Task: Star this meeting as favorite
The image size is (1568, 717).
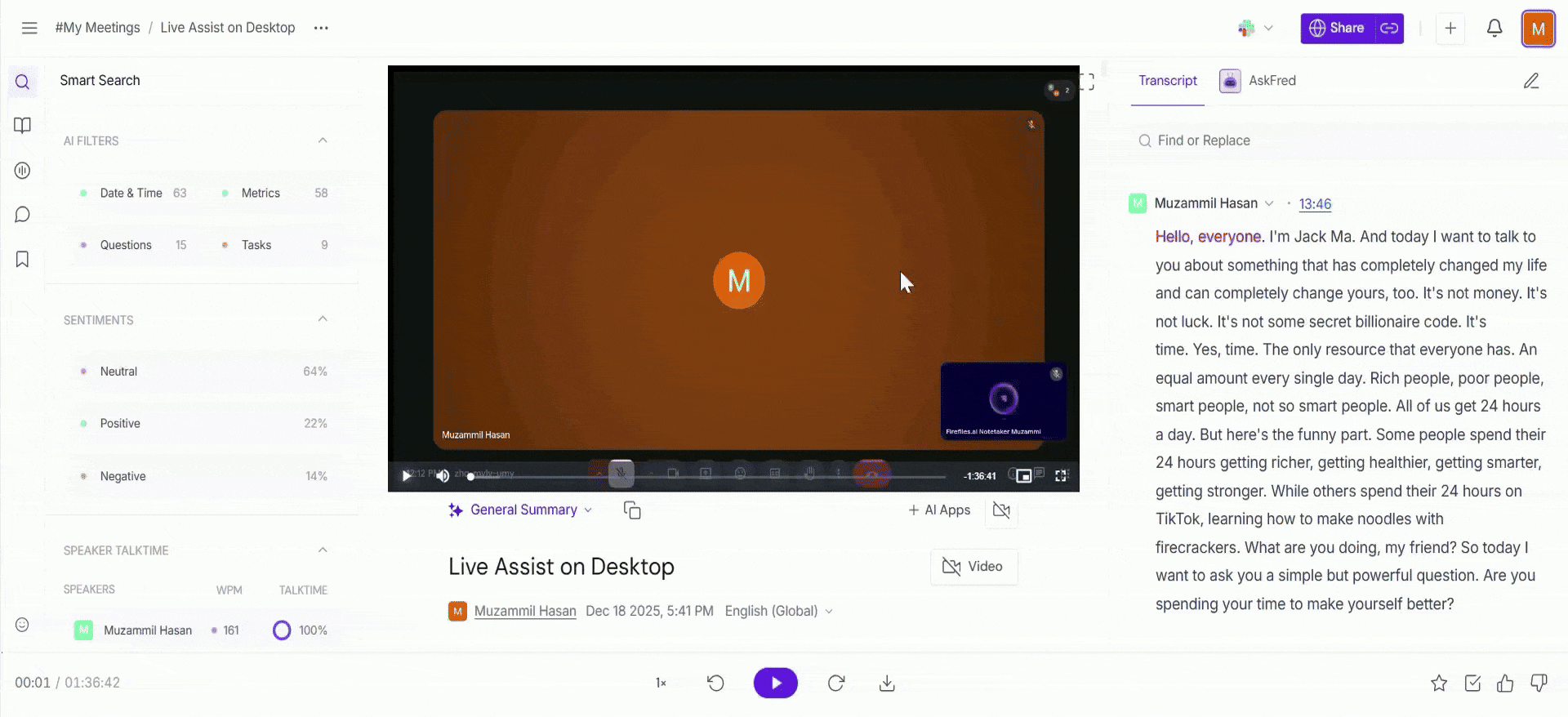Action: pyautogui.click(x=1439, y=684)
